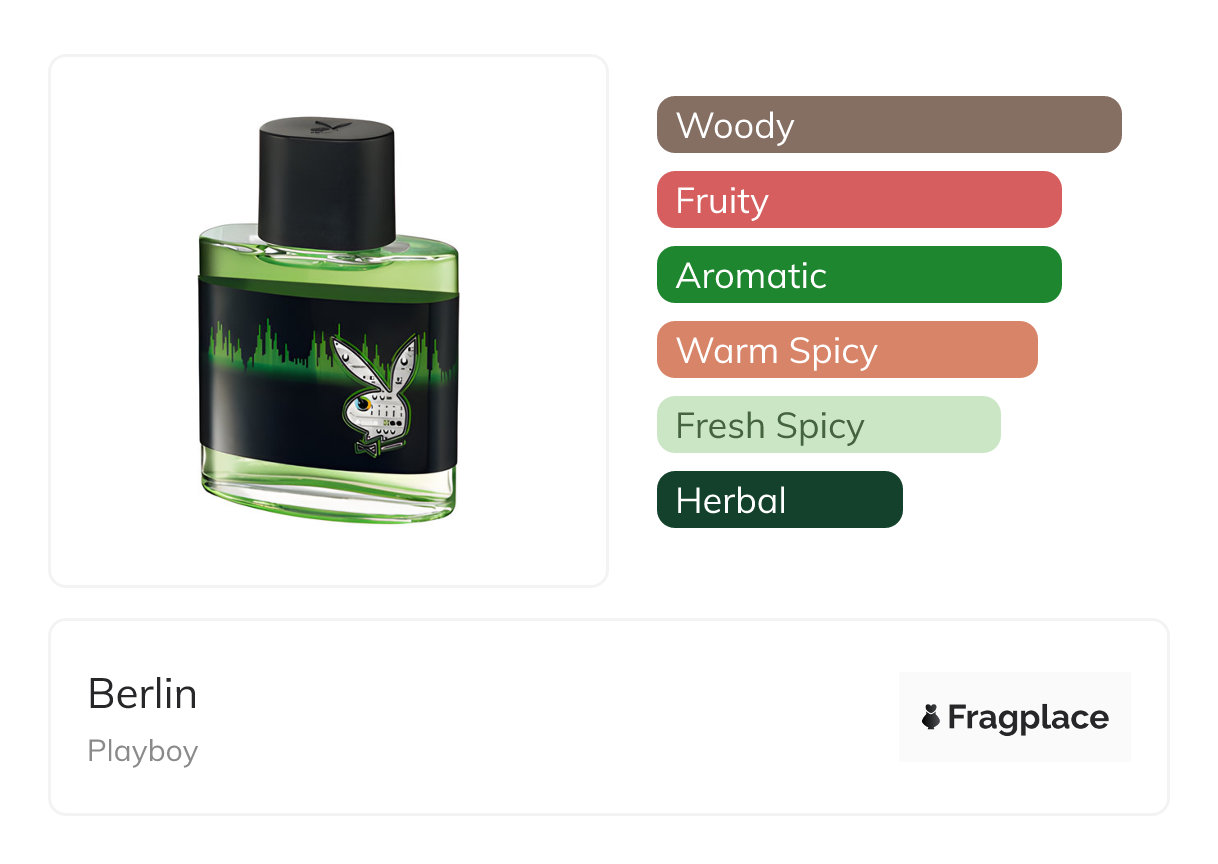Click the bunny's colorful eye

pos(361,405)
